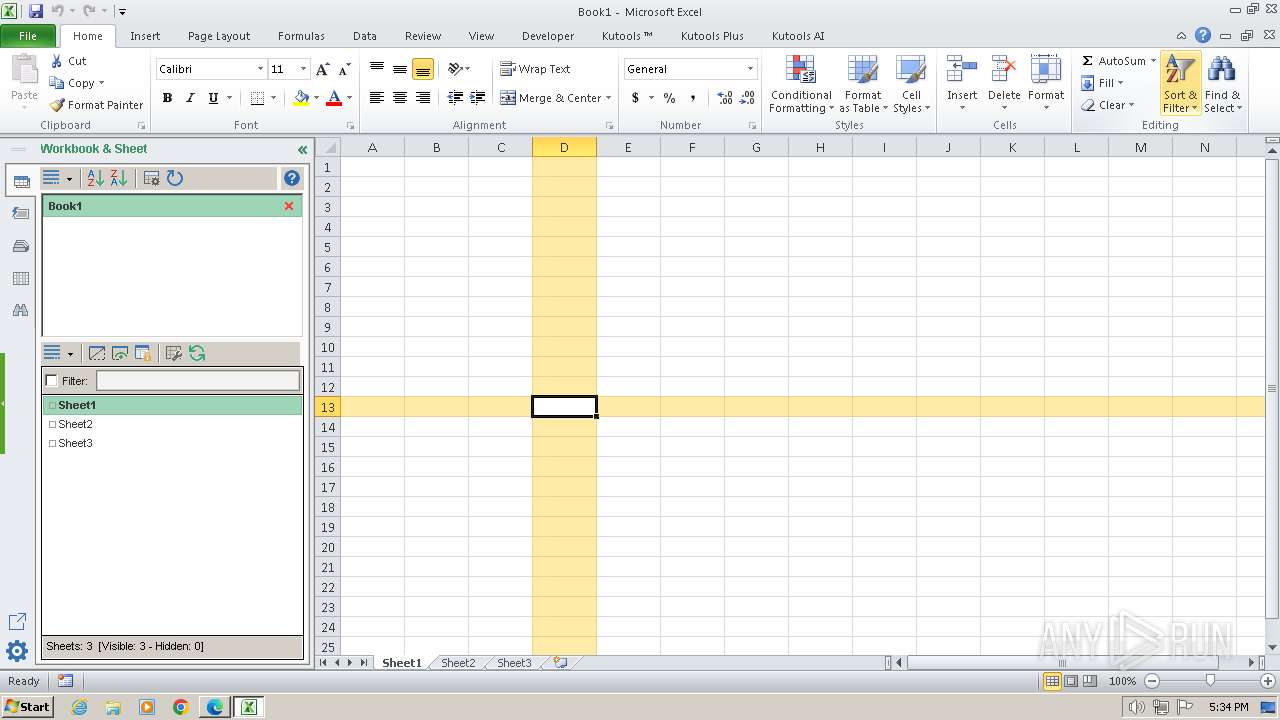Image resolution: width=1280 pixels, height=720 pixels.
Task: Open the Kutools pane help icon
Action: click(x=292, y=178)
